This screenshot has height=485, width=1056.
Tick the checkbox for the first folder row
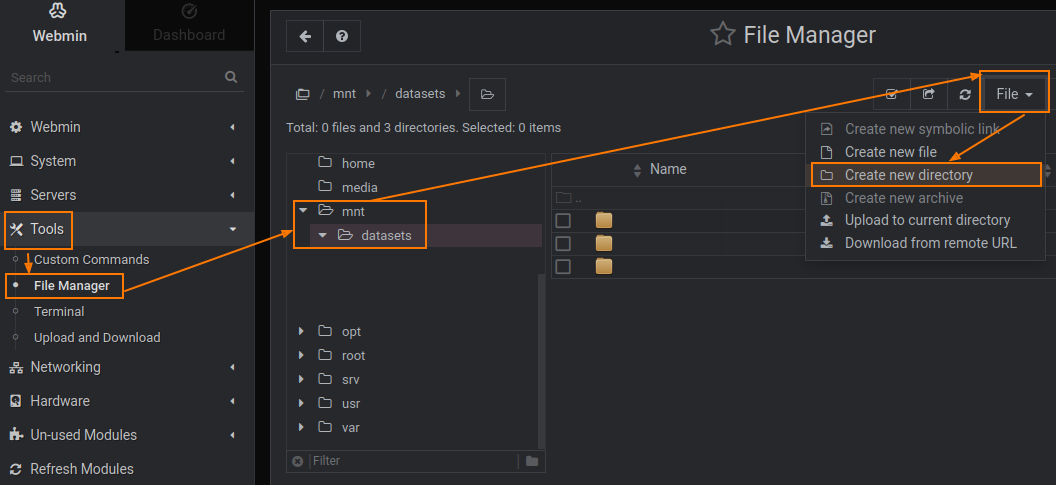tap(564, 220)
